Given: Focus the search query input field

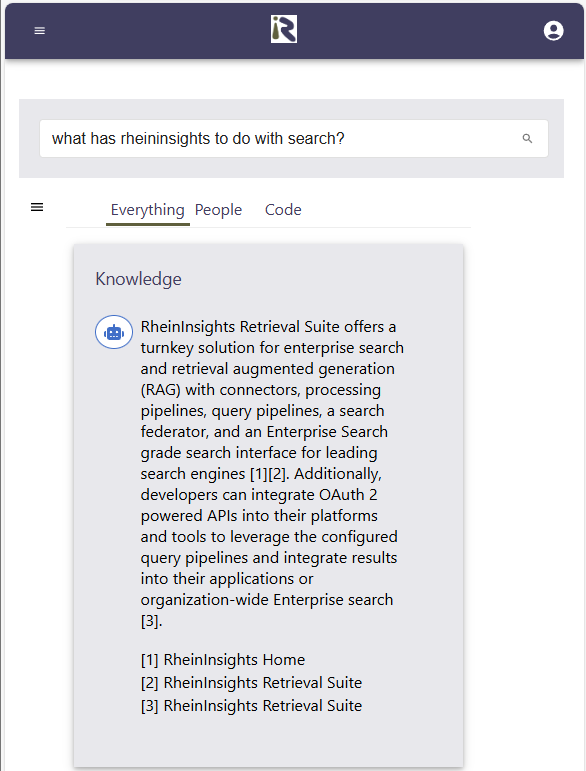Looking at the screenshot, I should [293, 139].
